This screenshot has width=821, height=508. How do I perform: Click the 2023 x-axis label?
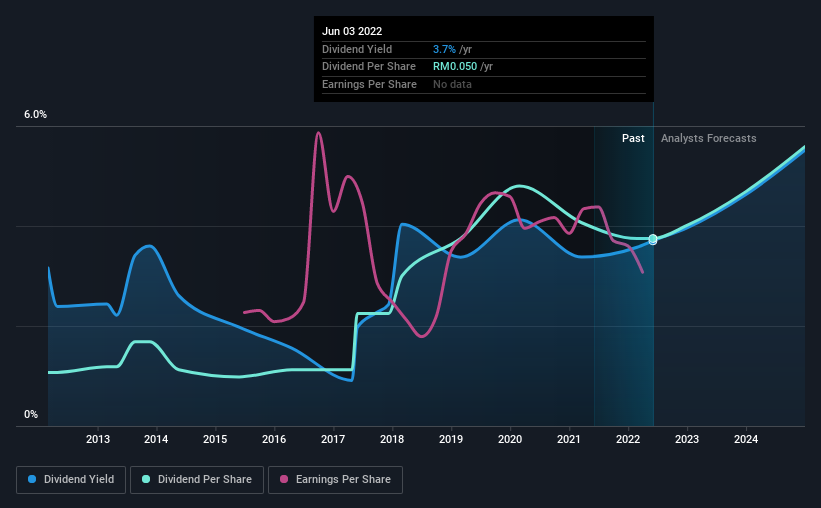[x=686, y=439]
